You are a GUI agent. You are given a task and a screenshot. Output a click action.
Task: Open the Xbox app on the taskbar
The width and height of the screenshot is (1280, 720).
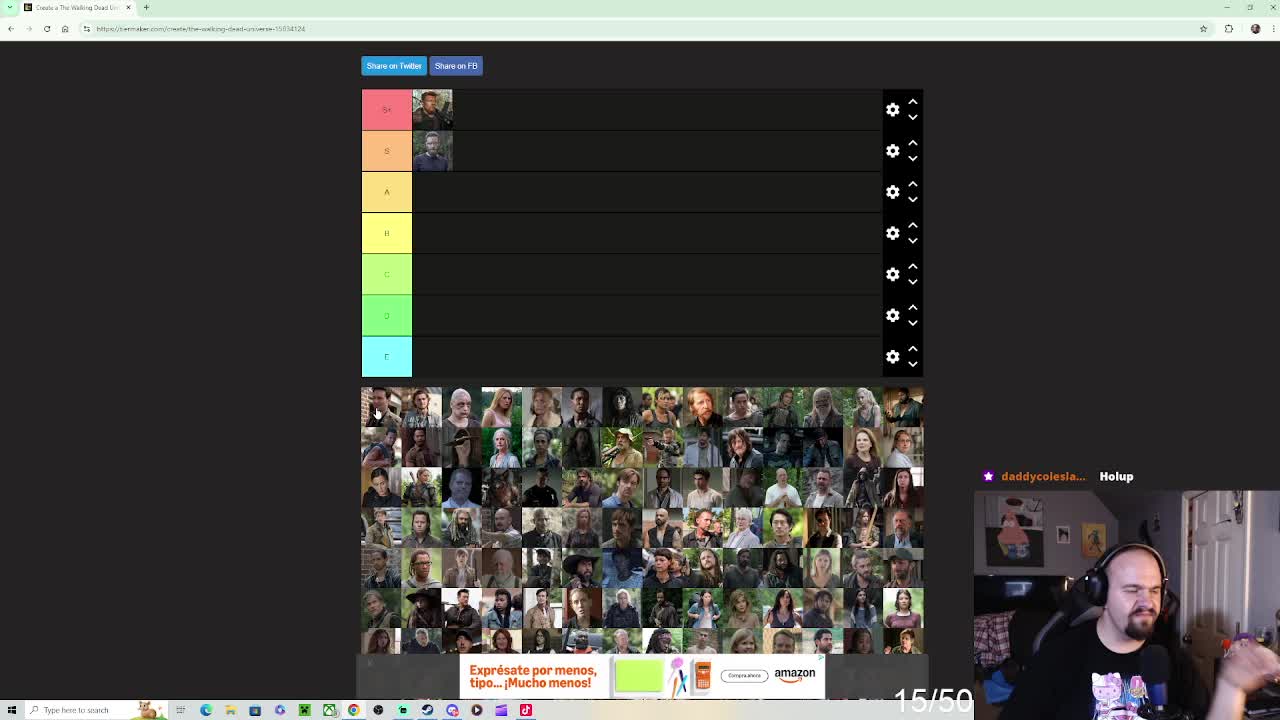tap(329, 710)
